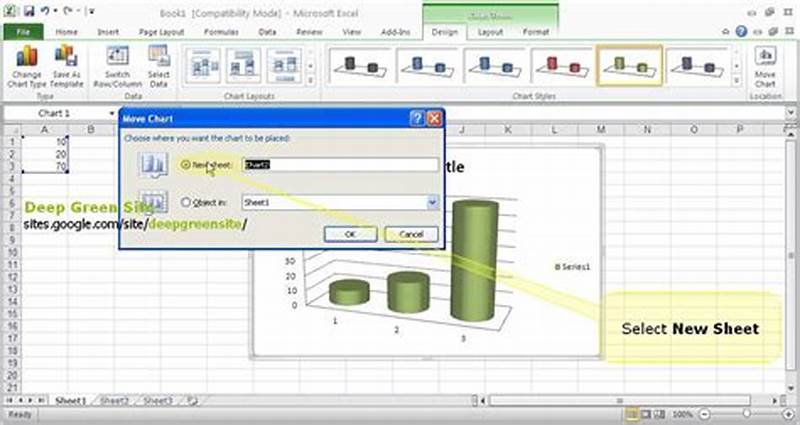
Task: Click Cancel in Move Chart dialog
Action: 411,234
